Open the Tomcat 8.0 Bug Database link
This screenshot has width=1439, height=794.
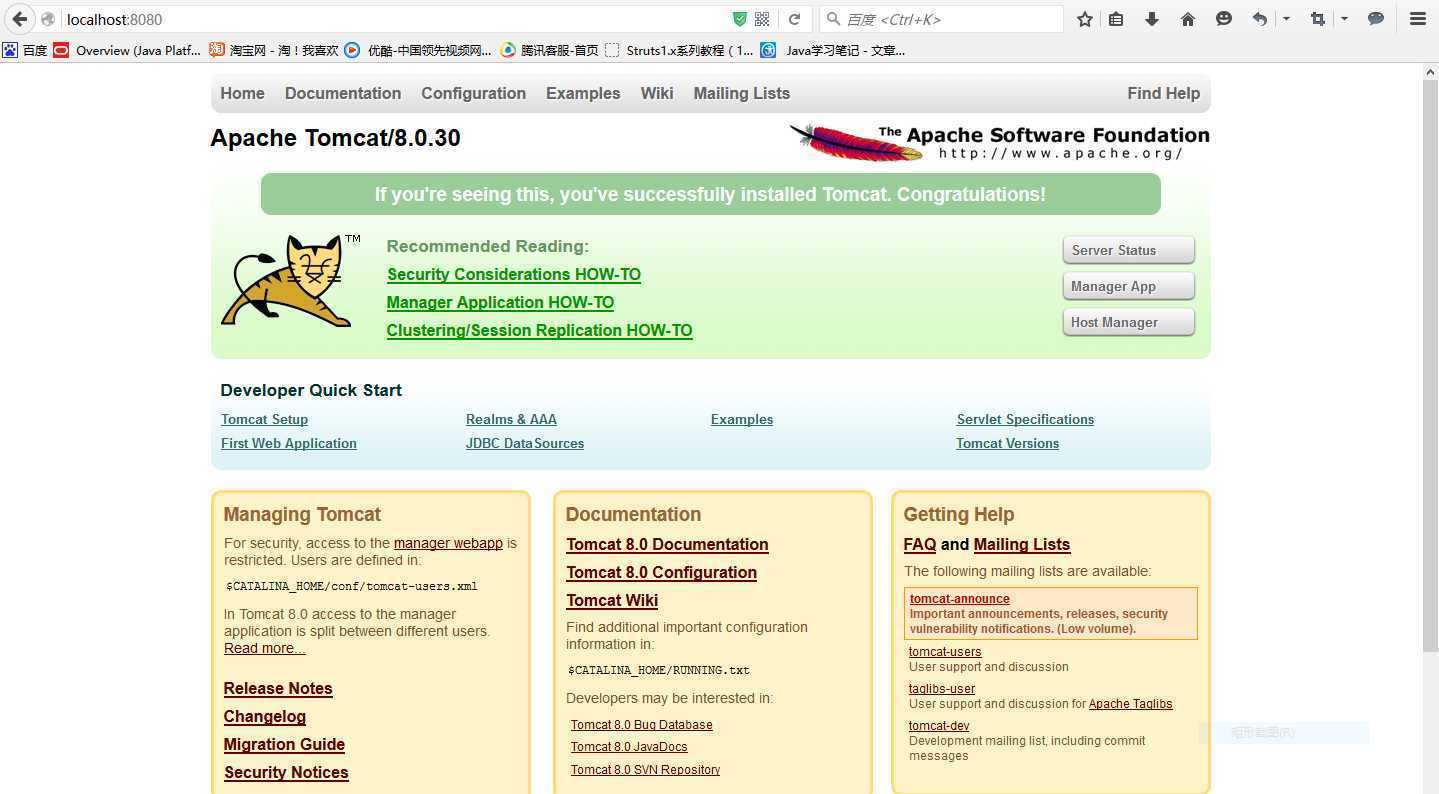tap(642, 724)
